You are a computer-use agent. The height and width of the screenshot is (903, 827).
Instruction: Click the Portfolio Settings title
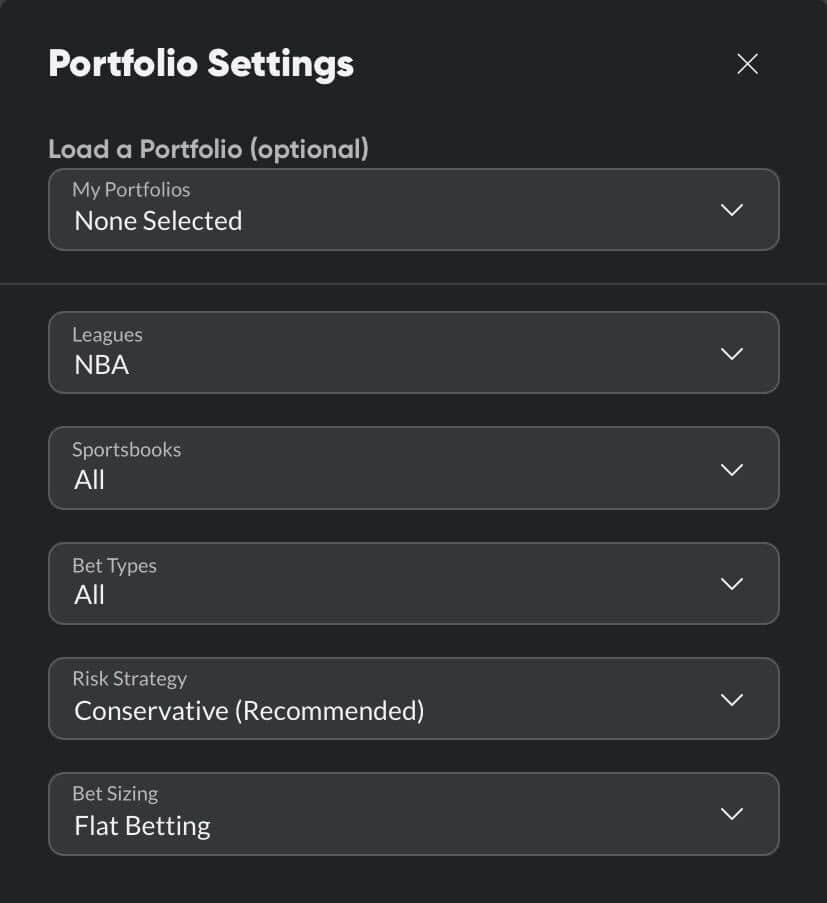201,64
